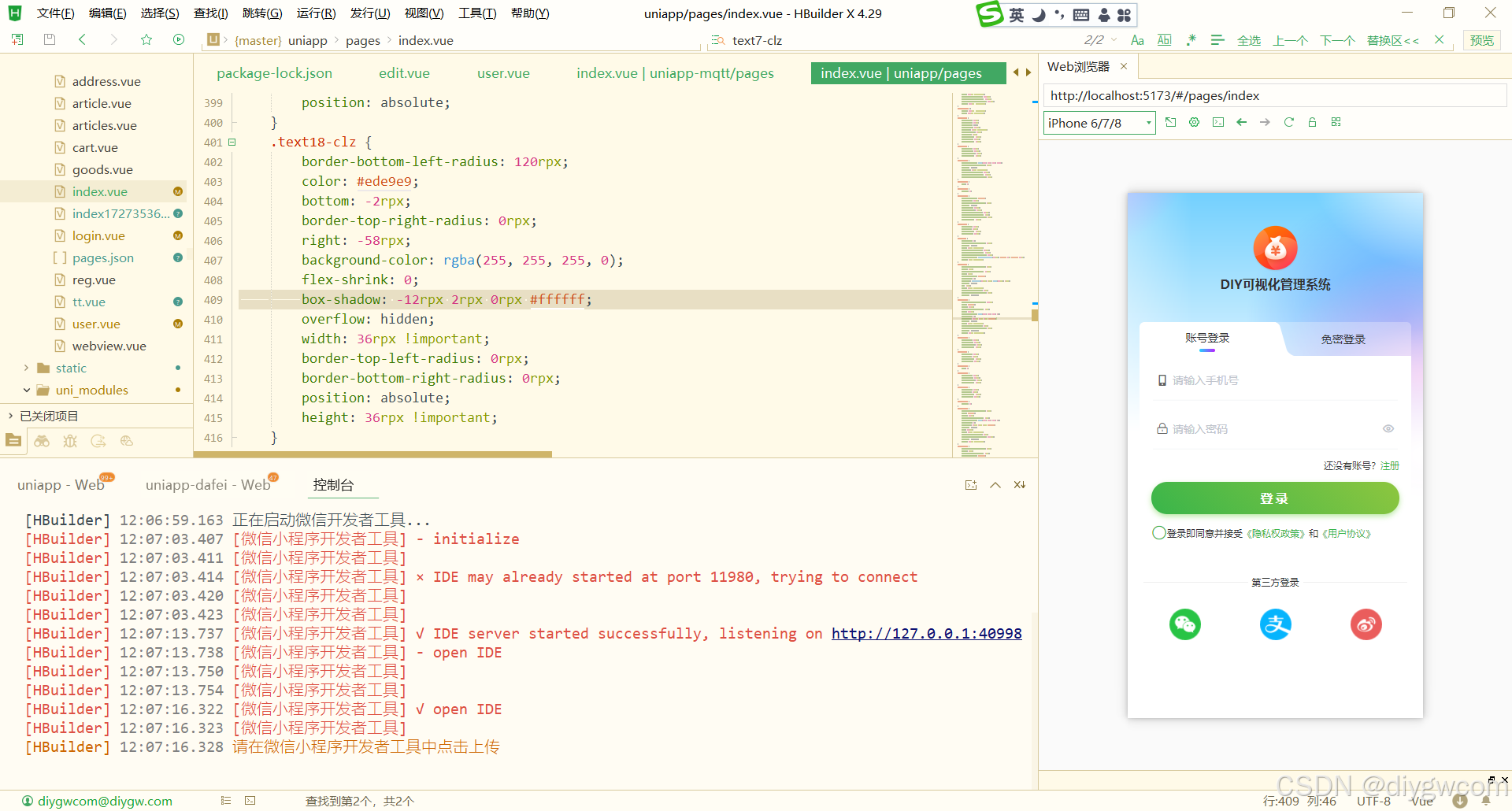Open browser console devtools icon
The image size is (1512, 811).
pos(1218,122)
